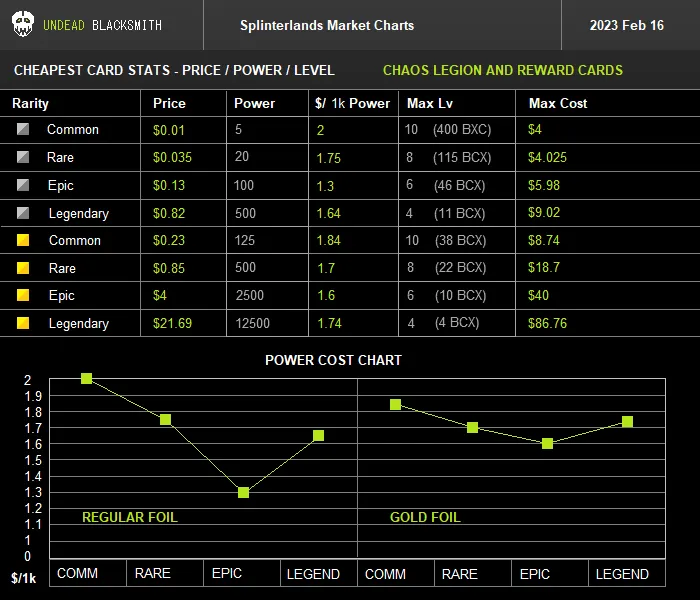The width and height of the screenshot is (700, 600).
Task: Click the gold foil icon beside gold Rare
Action: [23, 268]
